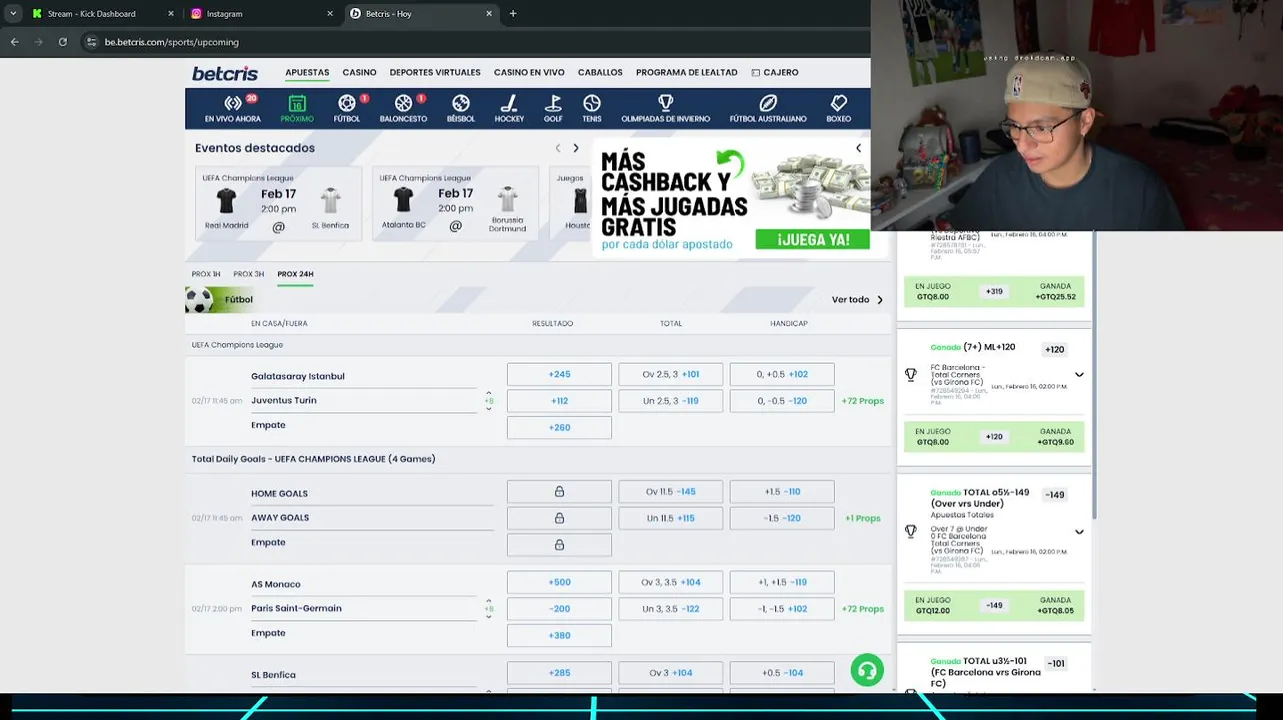Click the trophy icon on Total Corners bet
This screenshot has width=1283, height=720.
point(910,375)
